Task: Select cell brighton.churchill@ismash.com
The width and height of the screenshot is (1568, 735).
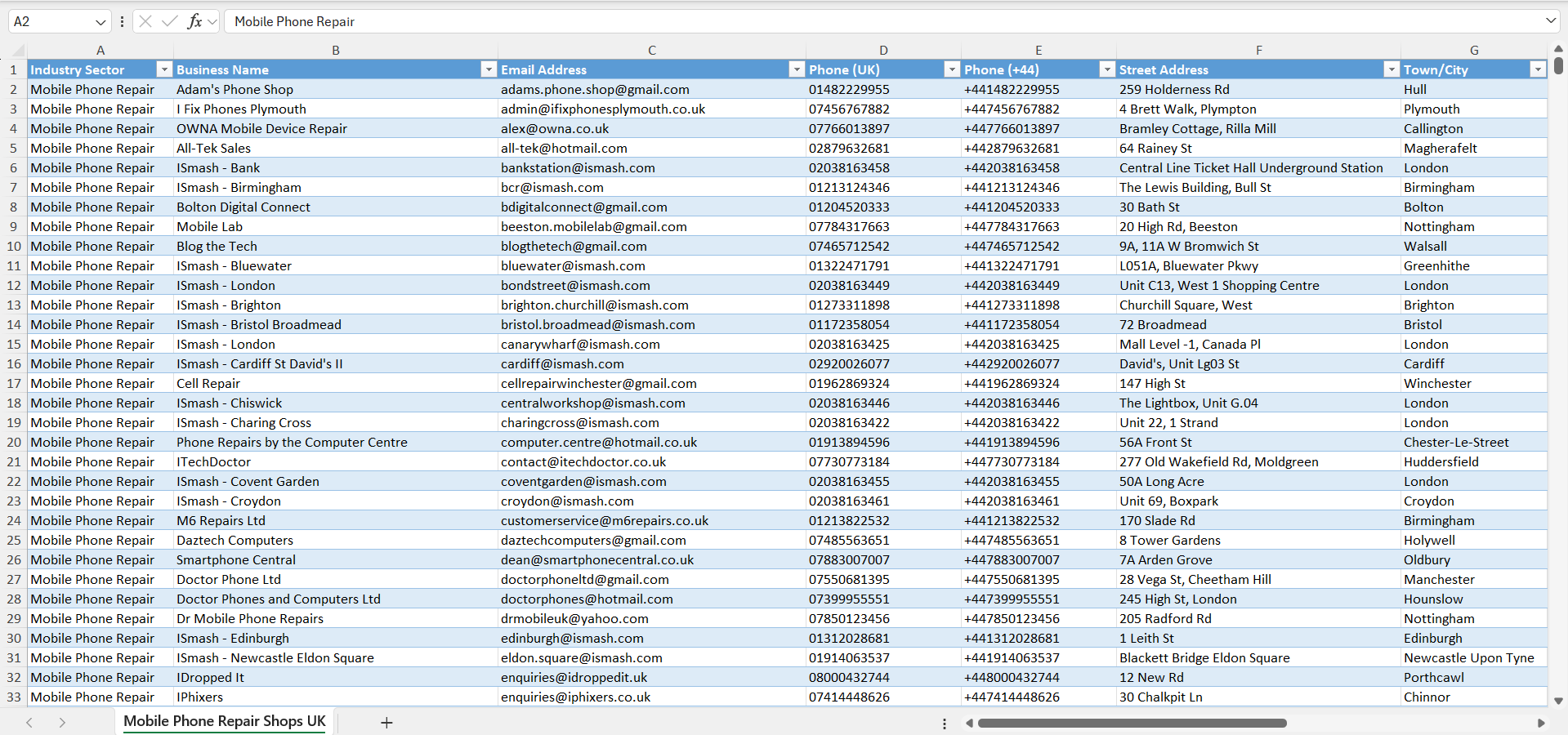Action: point(652,305)
